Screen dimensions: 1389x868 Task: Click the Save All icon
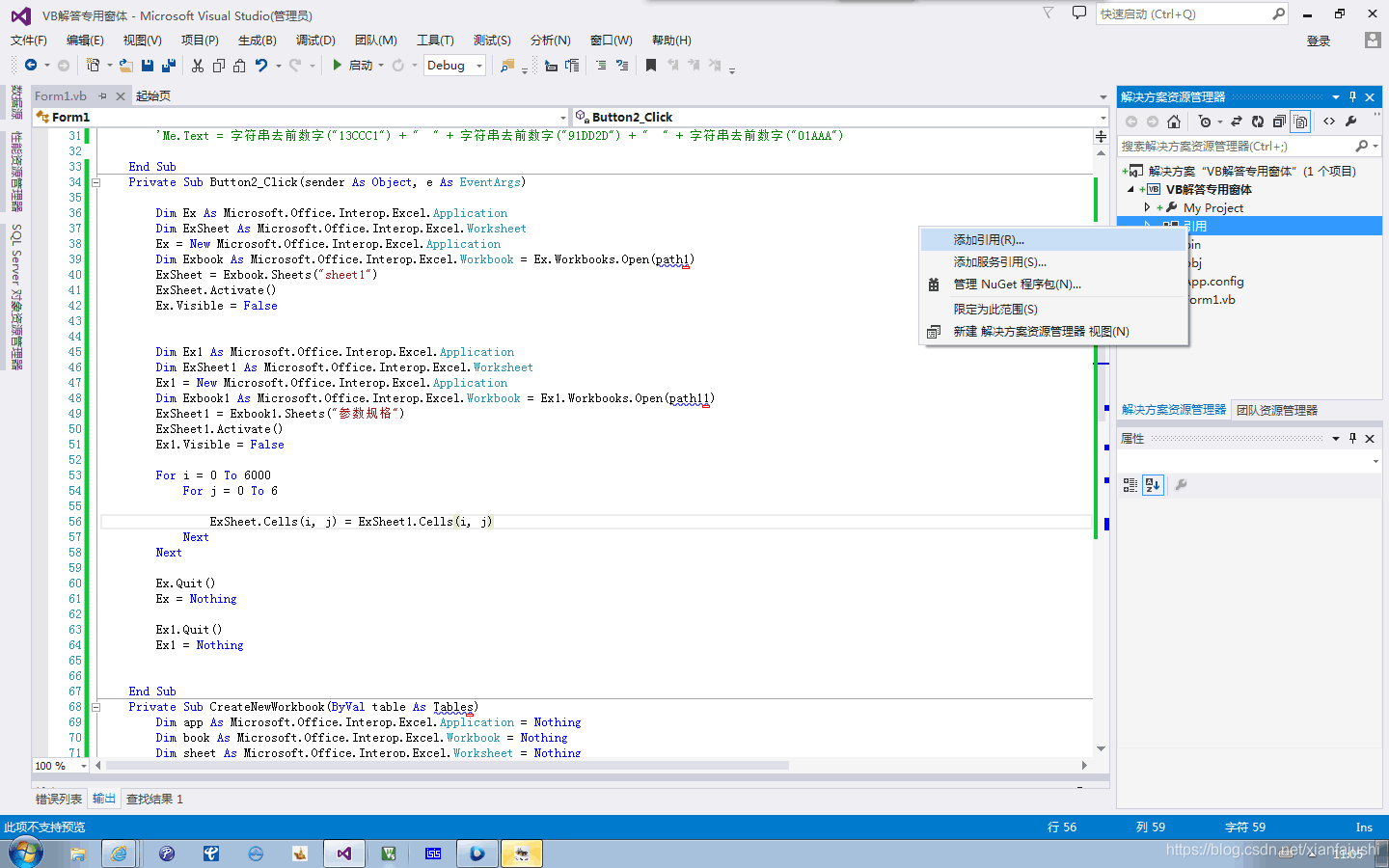[x=169, y=65]
